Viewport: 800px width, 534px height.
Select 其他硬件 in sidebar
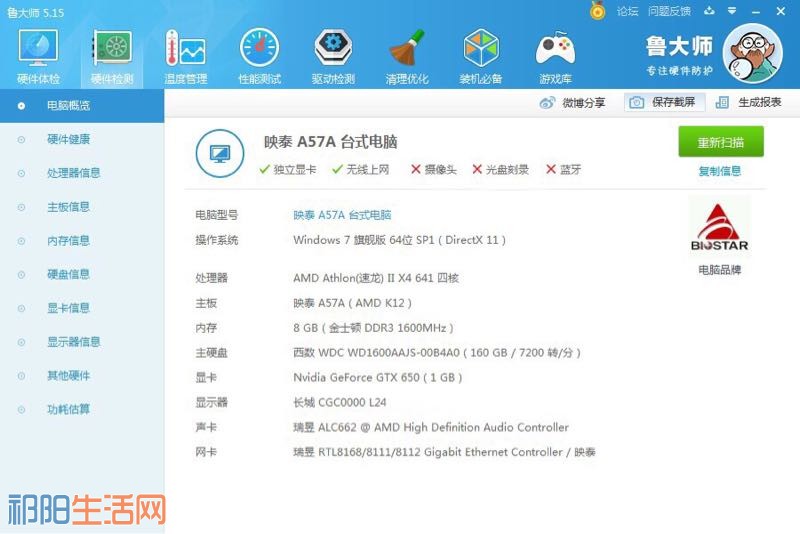click(82, 375)
